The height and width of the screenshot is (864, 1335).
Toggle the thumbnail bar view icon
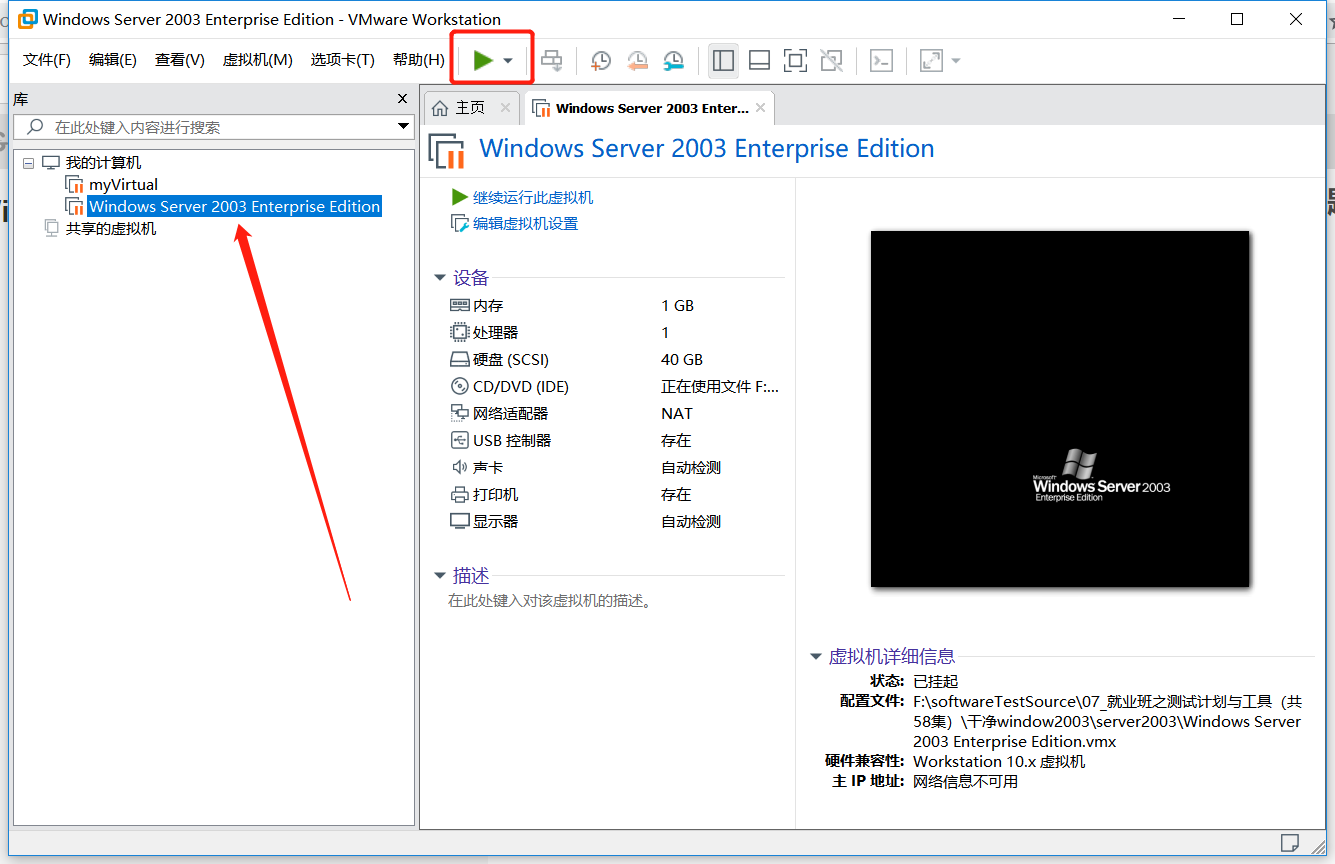click(x=759, y=61)
